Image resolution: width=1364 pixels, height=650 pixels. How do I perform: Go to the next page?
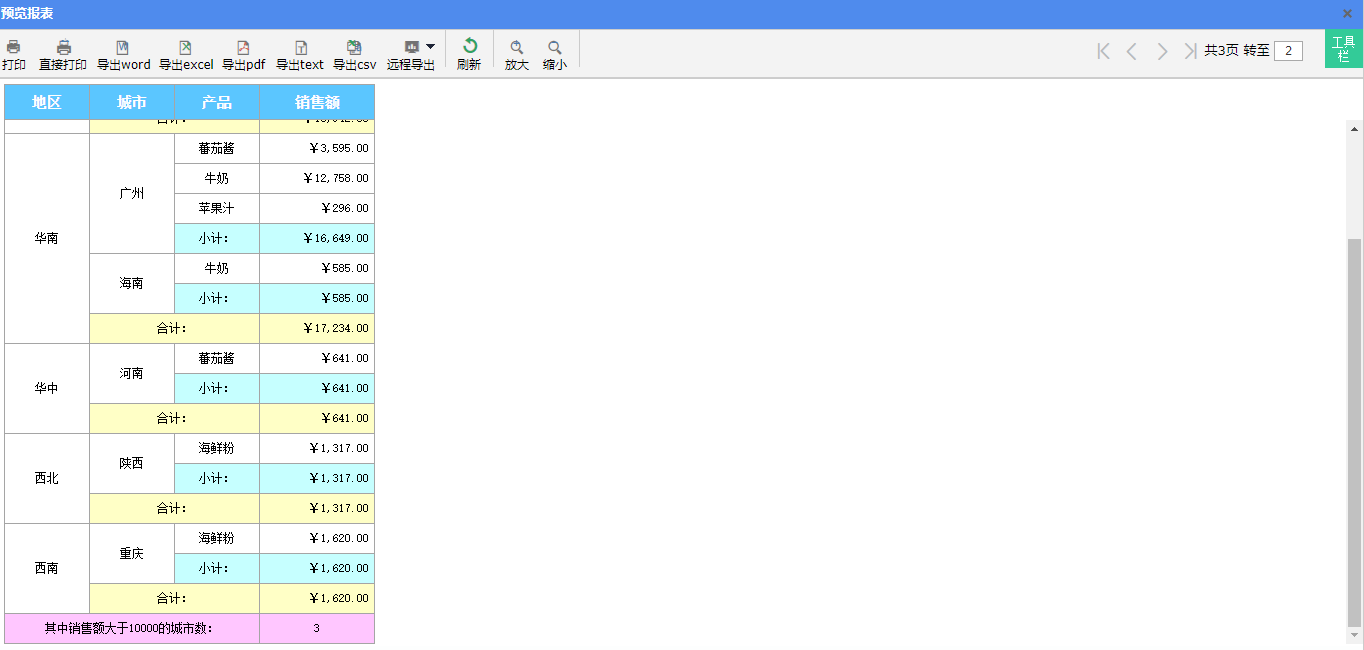(1162, 51)
